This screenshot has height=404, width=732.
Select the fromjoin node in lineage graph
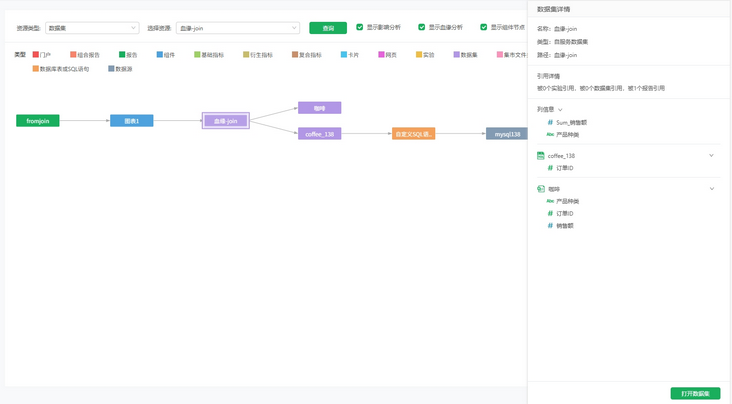(38, 121)
